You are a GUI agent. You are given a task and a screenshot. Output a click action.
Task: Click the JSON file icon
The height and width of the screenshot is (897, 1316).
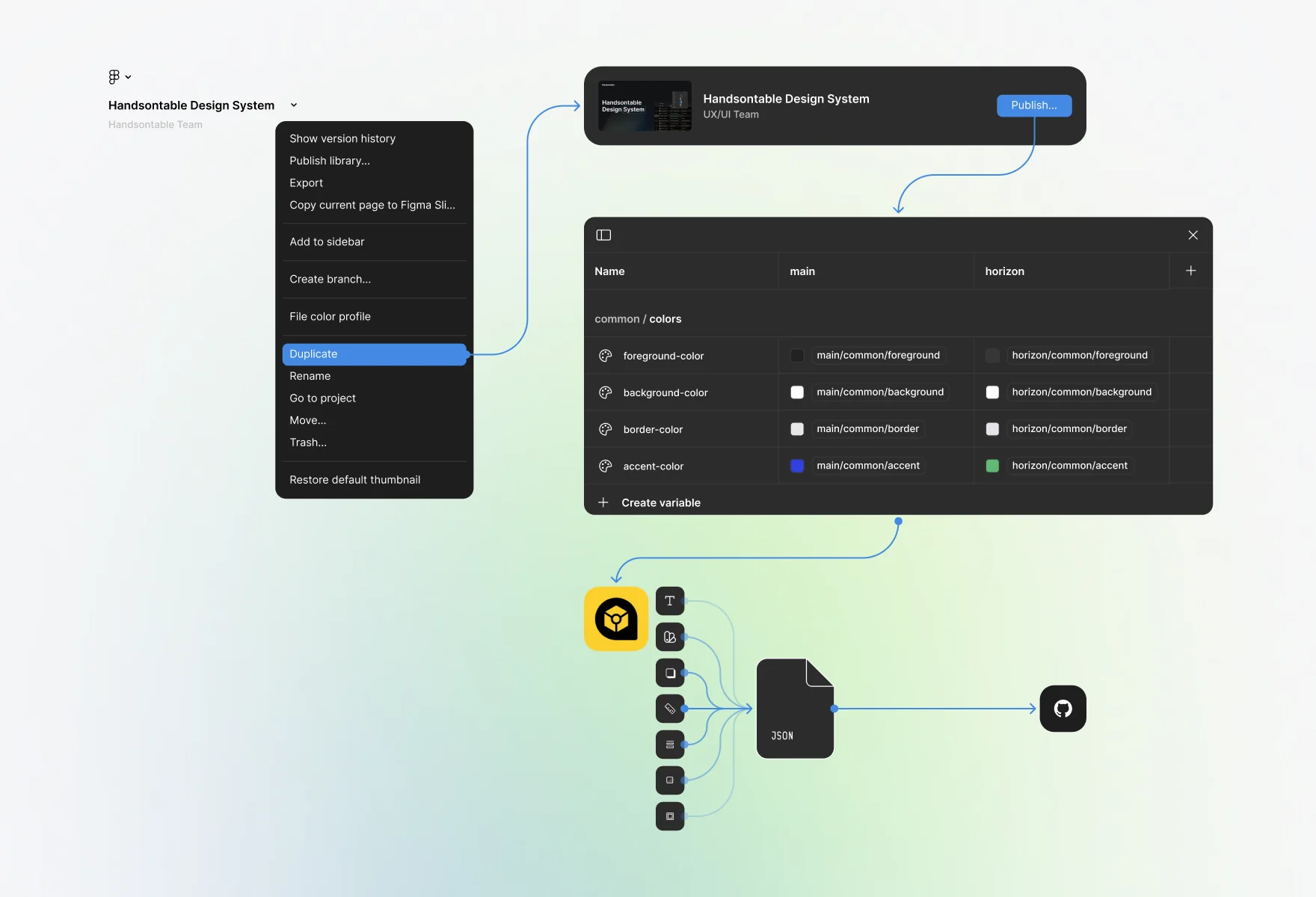[795, 709]
